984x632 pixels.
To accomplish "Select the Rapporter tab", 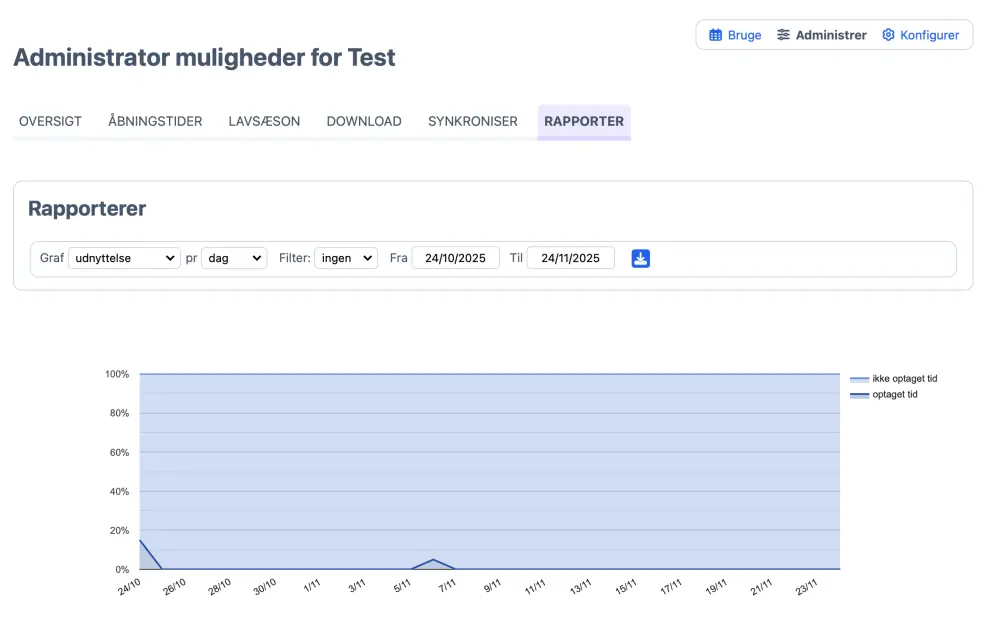I will pos(584,121).
